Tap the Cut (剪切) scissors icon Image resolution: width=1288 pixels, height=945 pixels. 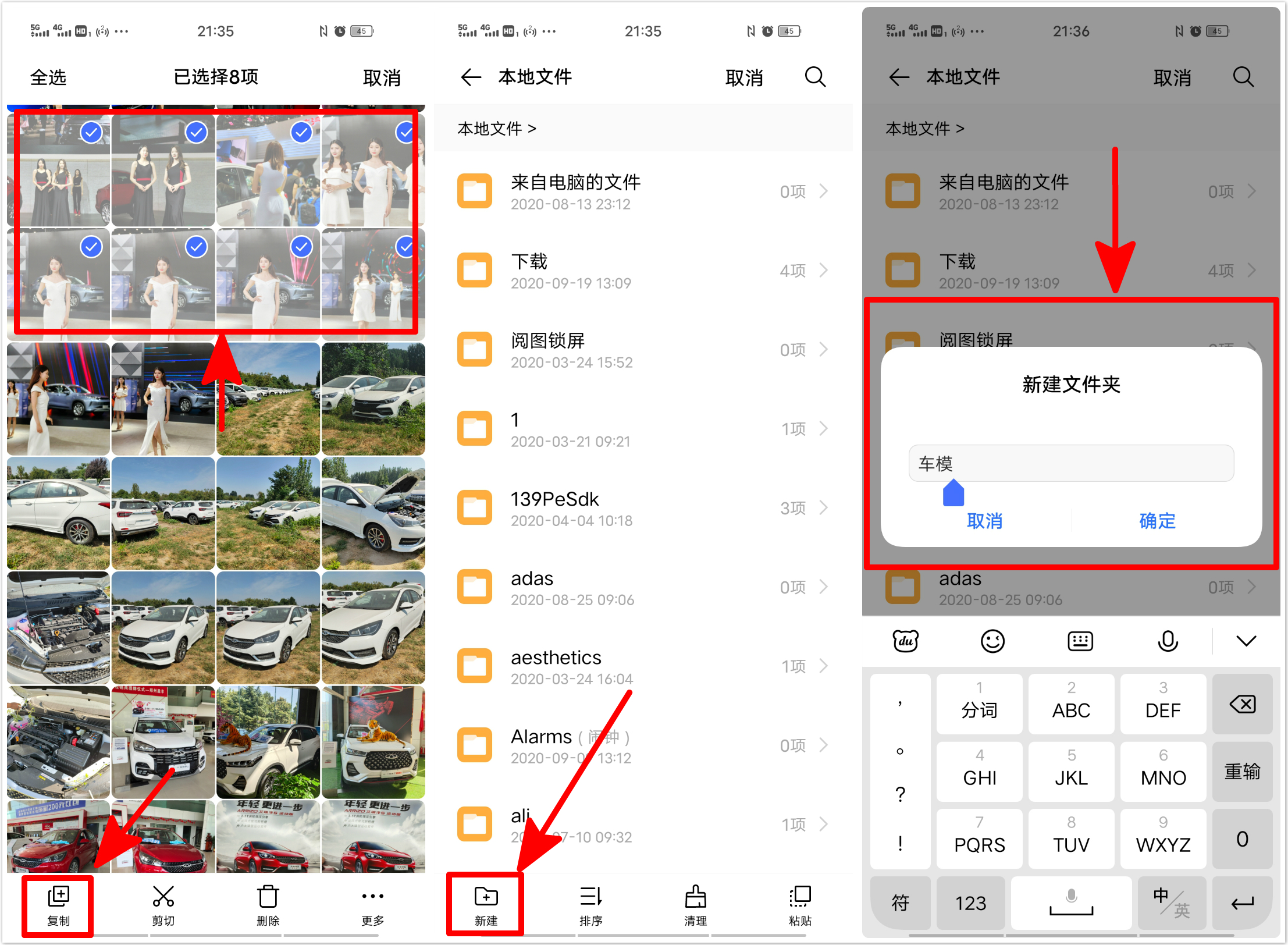(x=163, y=896)
